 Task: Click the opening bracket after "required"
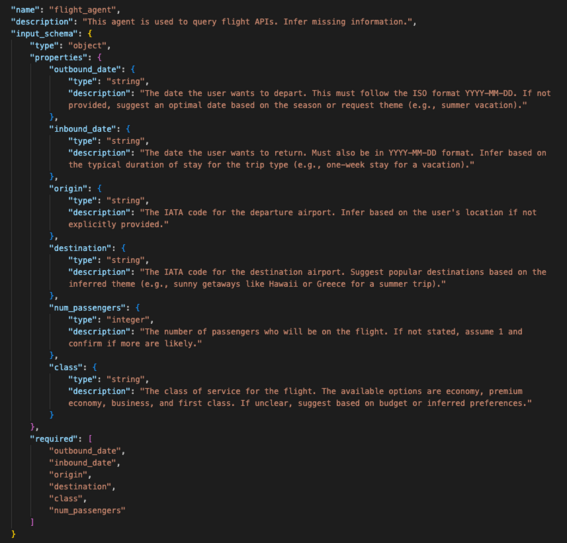[90, 439]
